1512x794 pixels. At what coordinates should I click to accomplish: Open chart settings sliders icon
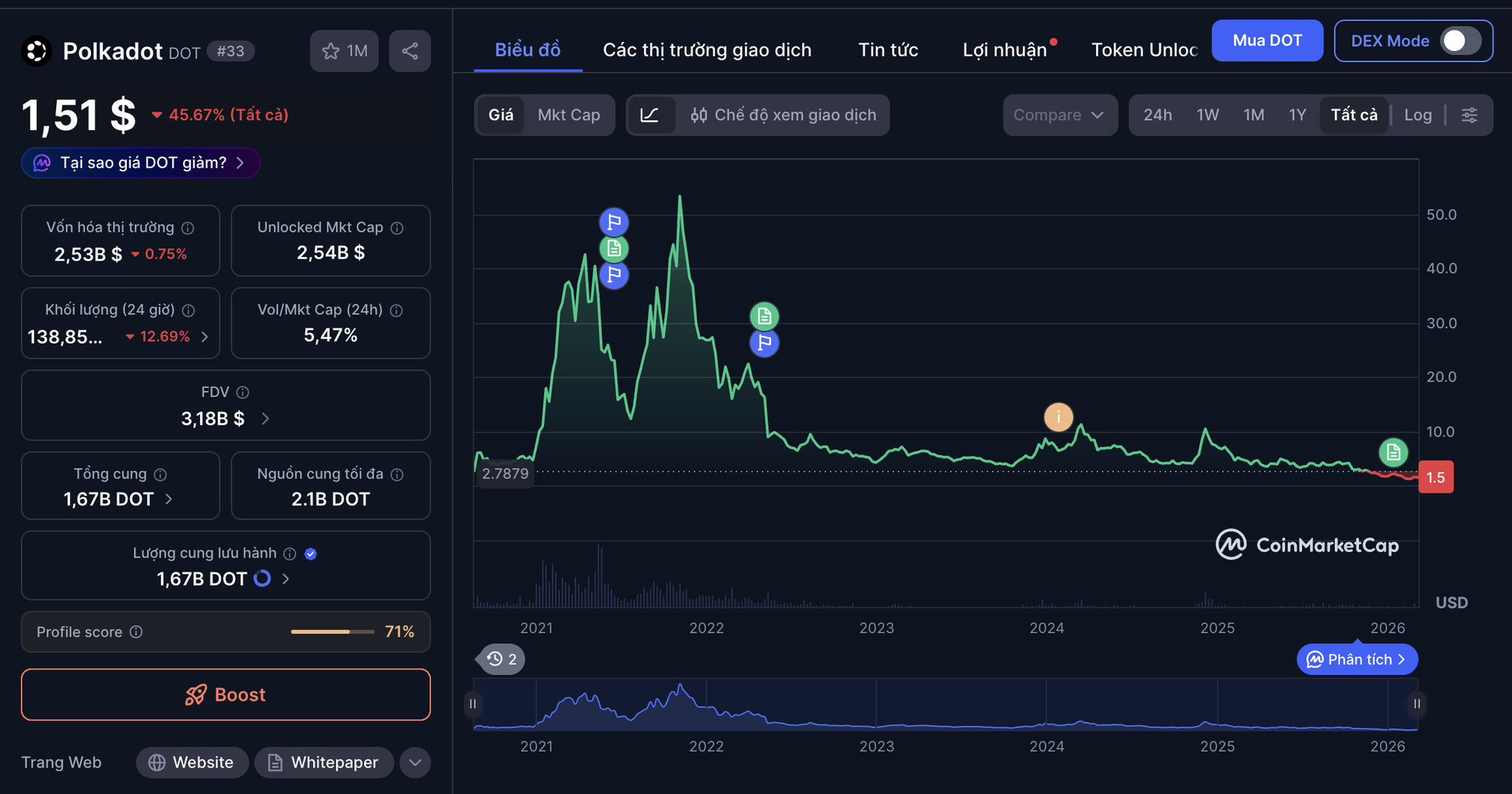coord(1469,115)
